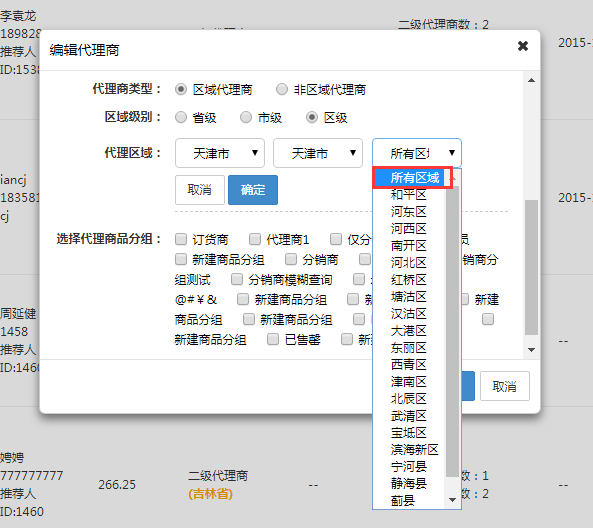Click the blue 确定 button

pos(253,190)
